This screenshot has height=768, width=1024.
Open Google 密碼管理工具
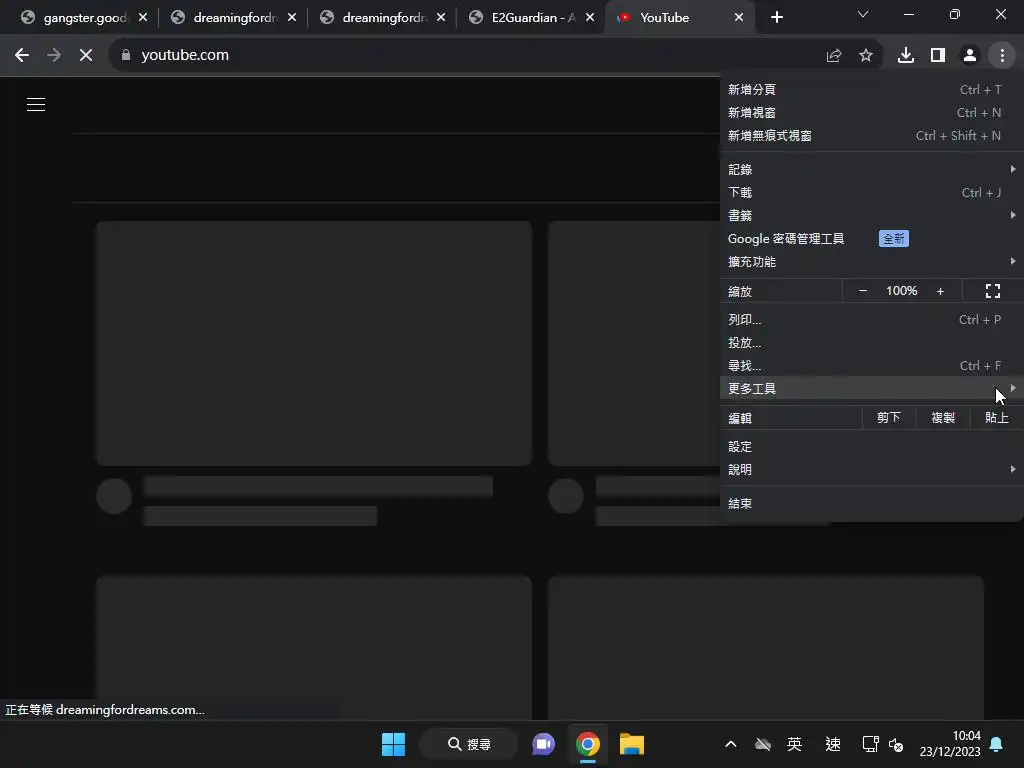(x=871, y=238)
